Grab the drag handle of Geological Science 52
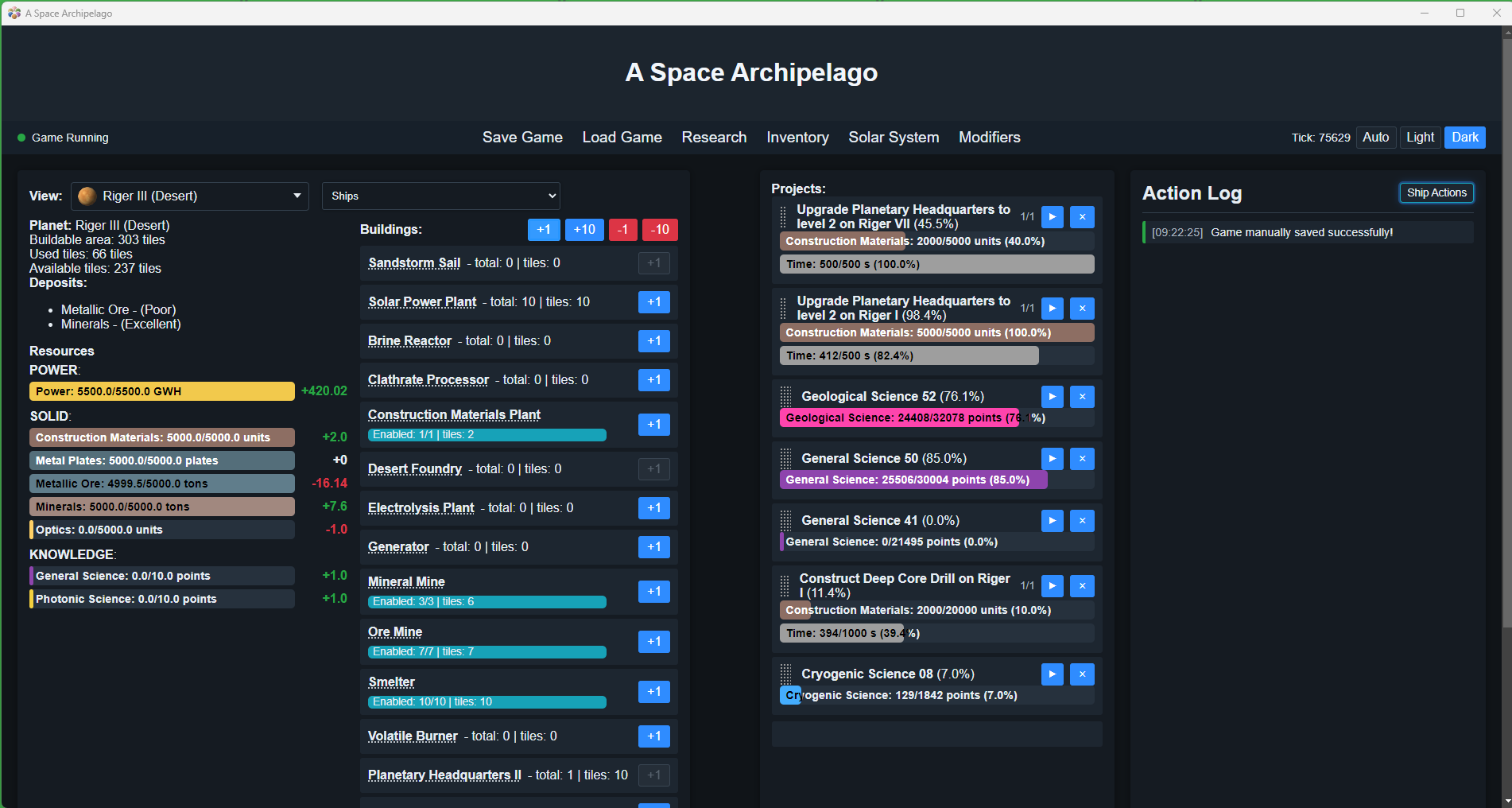Image resolution: width=1512 pixels, height=808 pixels. click(x=786, y=397)
